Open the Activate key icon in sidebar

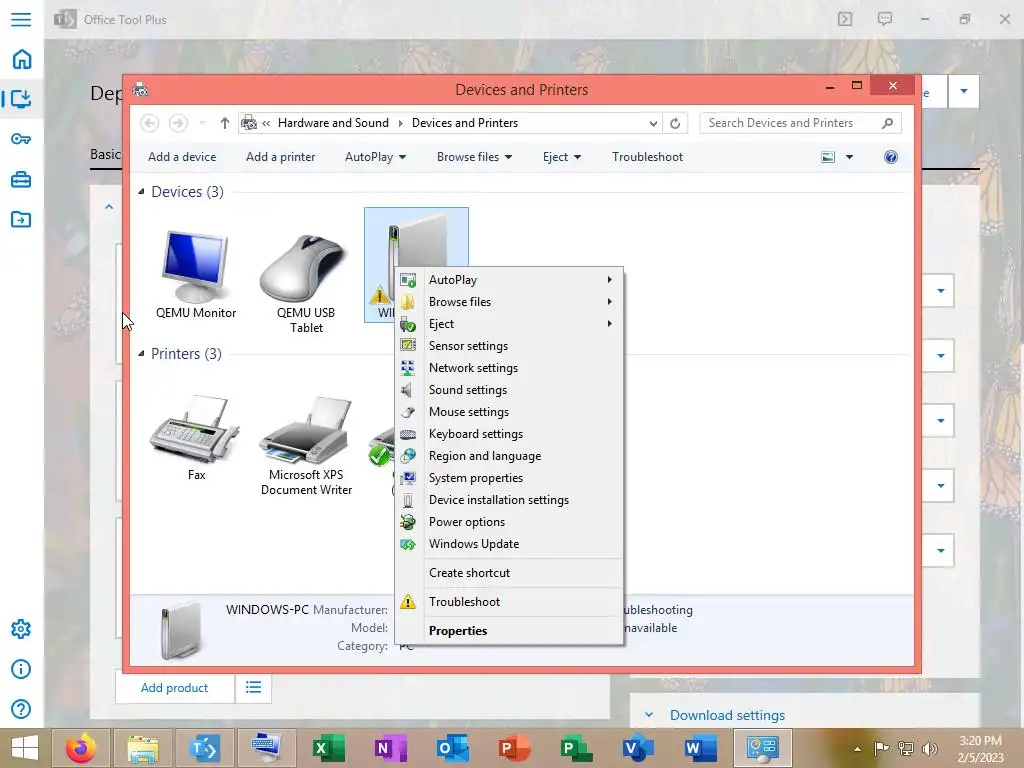pos(21,139)
